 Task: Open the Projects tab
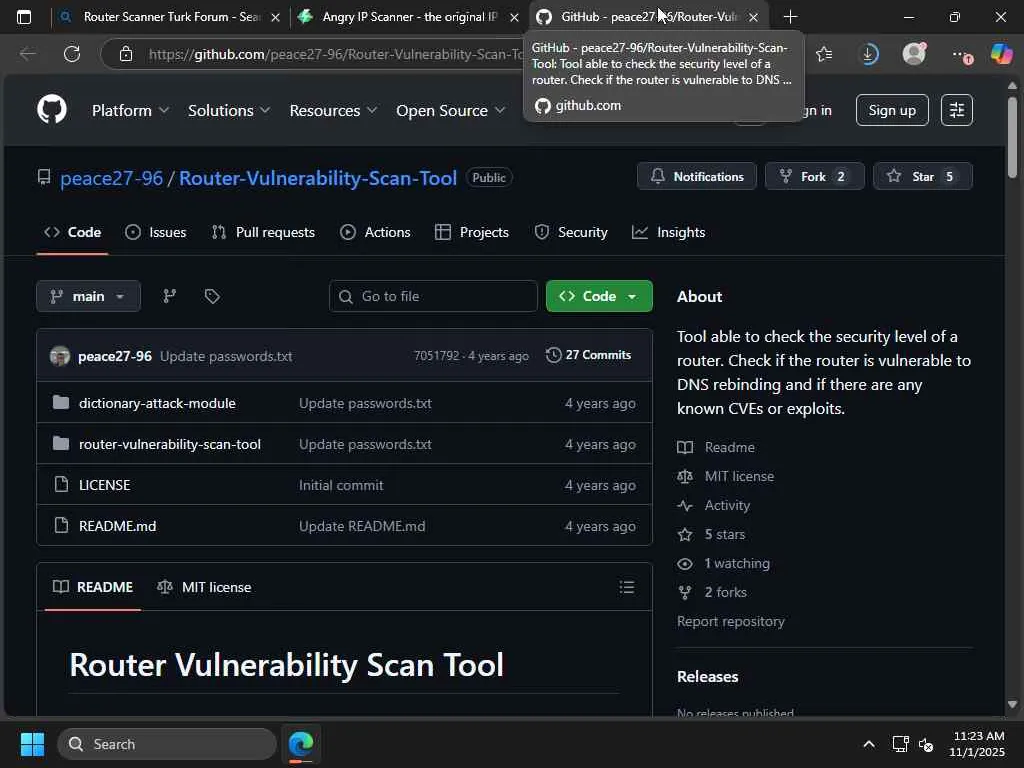pyautogui.click(x=472, y=232)
